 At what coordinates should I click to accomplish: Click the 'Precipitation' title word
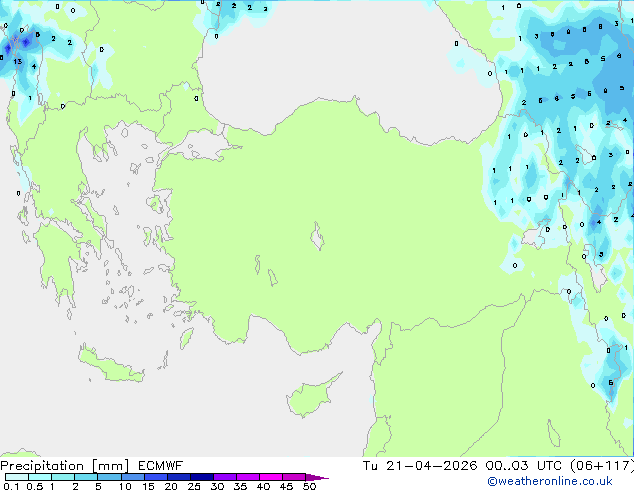pyautogui.click(x=42, y=466)
